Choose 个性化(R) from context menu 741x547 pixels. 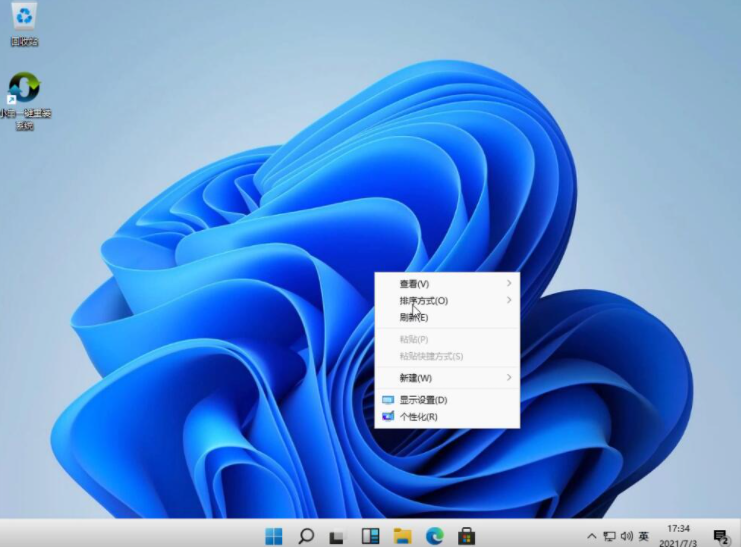coord(418,417)
